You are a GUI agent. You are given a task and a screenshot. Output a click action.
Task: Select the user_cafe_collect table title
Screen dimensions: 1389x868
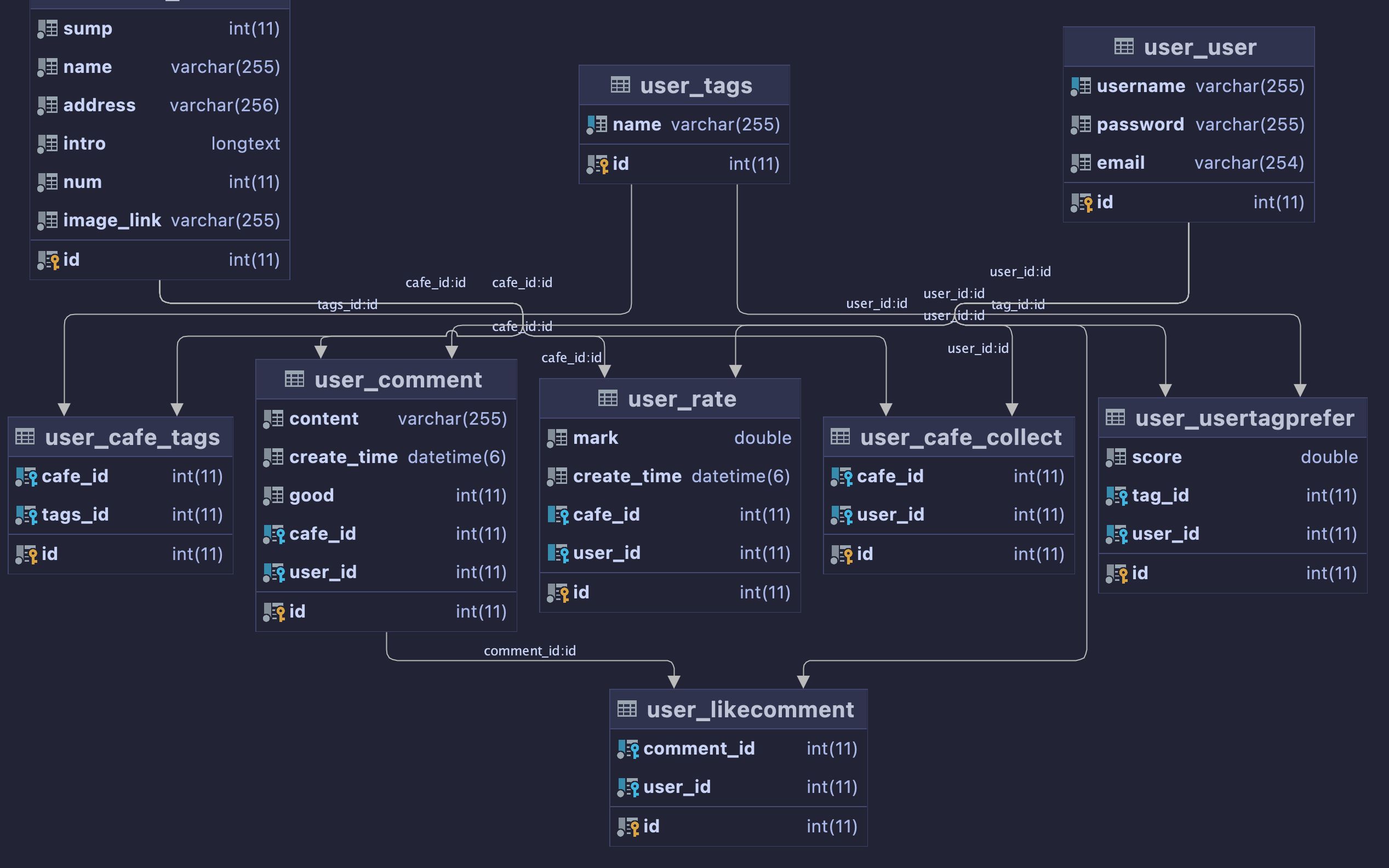[961, 437]
